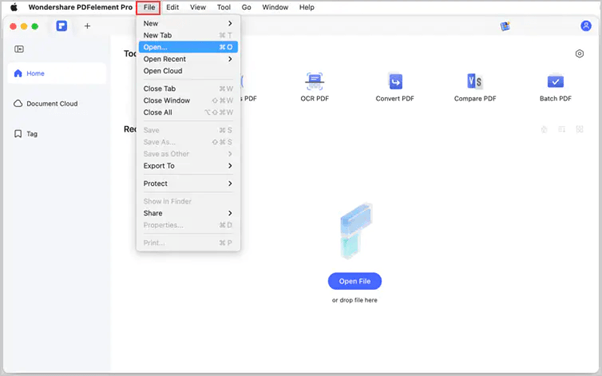Choose Close All menu entry
The width and height of the screenshot is (602, 376).
[x=188, y=113]
